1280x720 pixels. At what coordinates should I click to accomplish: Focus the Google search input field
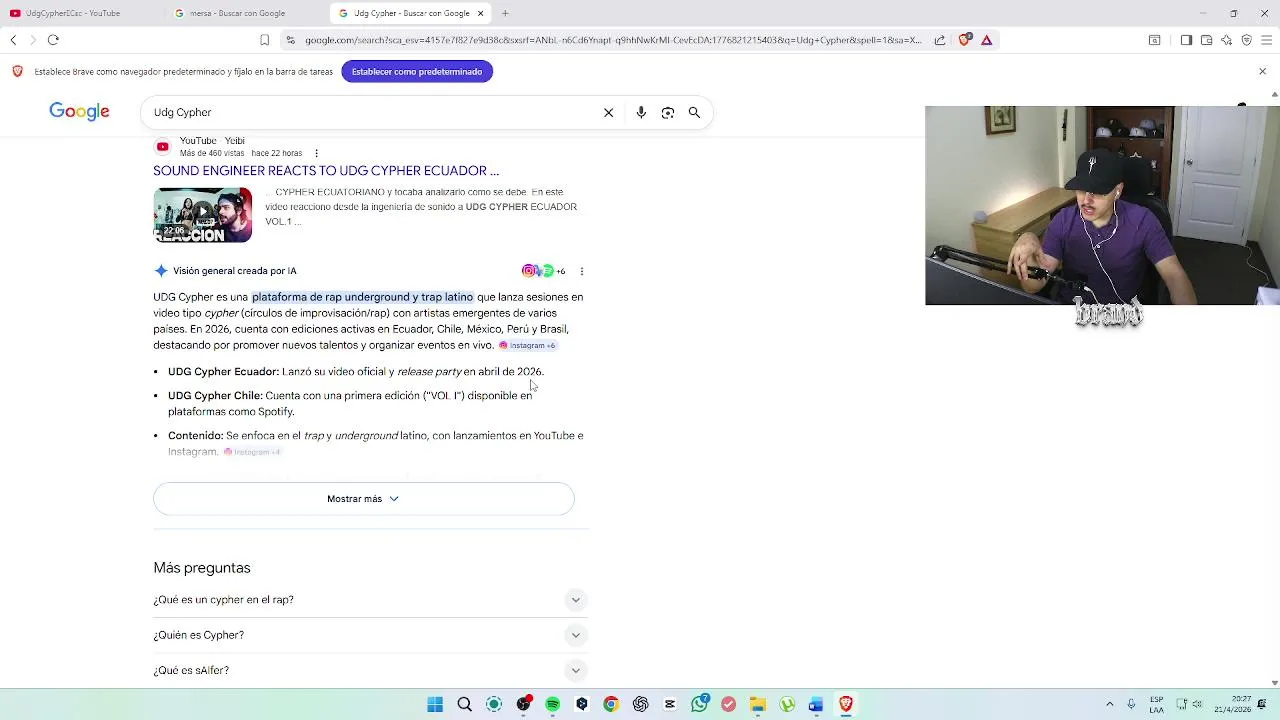point(370,113)
